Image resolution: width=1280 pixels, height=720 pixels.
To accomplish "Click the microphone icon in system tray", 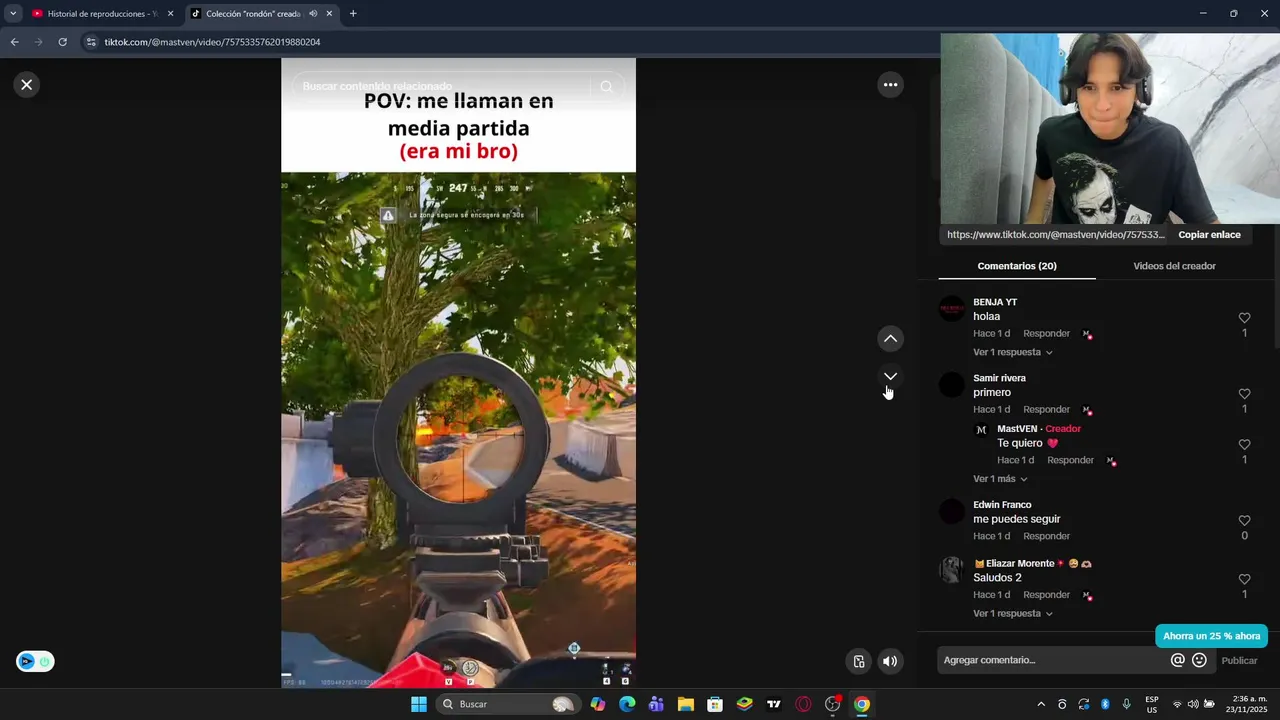I will coord(1127,704).
